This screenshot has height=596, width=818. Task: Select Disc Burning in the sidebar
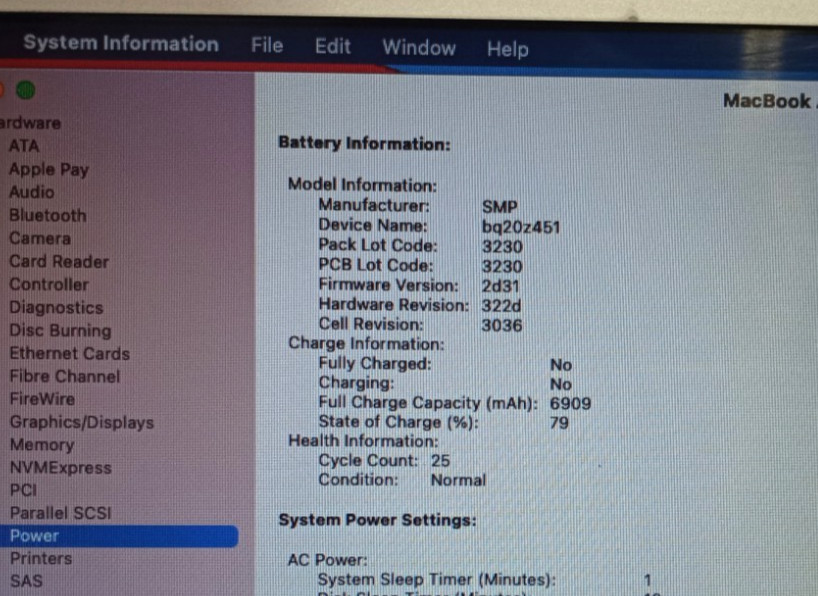pos(61,330)
